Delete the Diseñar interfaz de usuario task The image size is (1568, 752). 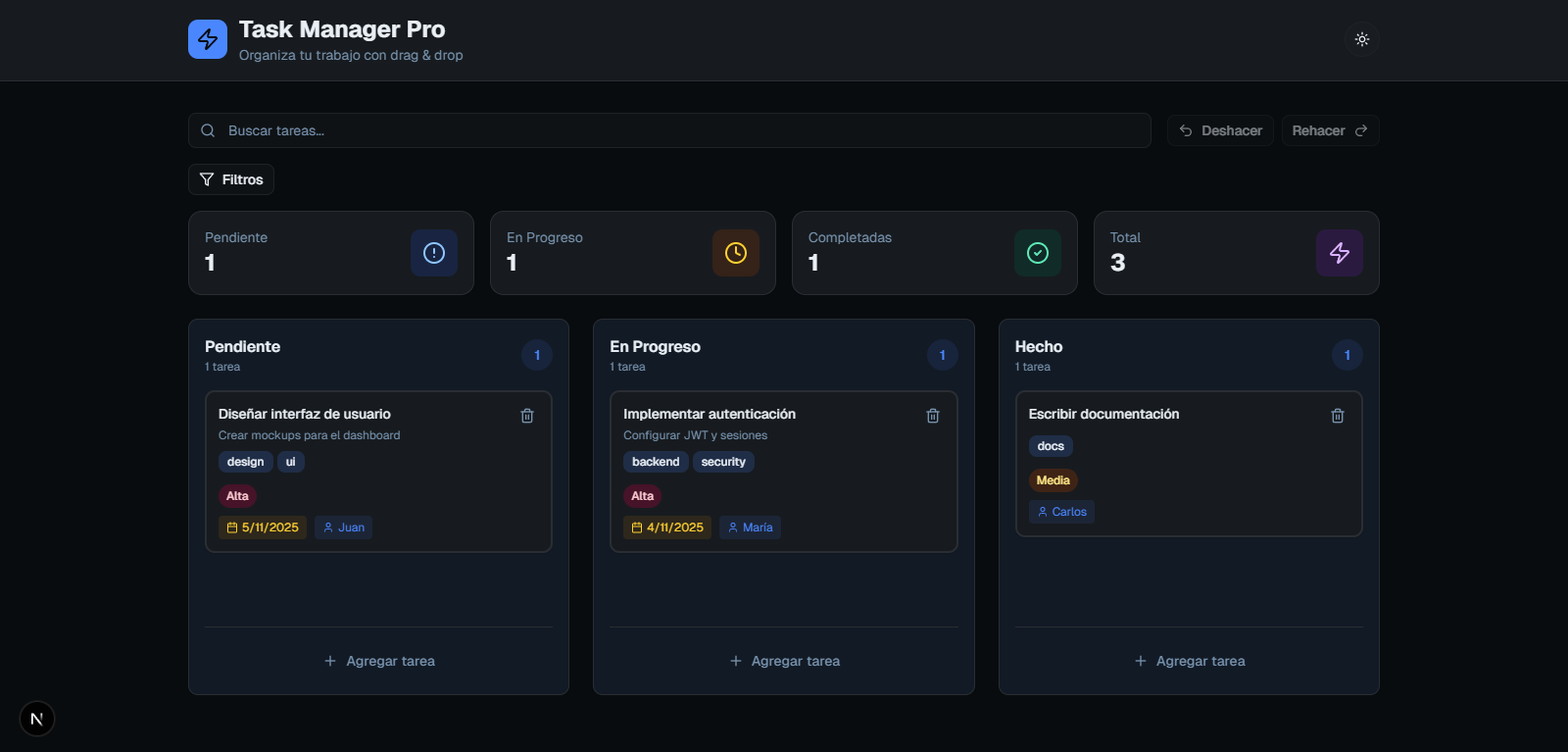527,416
